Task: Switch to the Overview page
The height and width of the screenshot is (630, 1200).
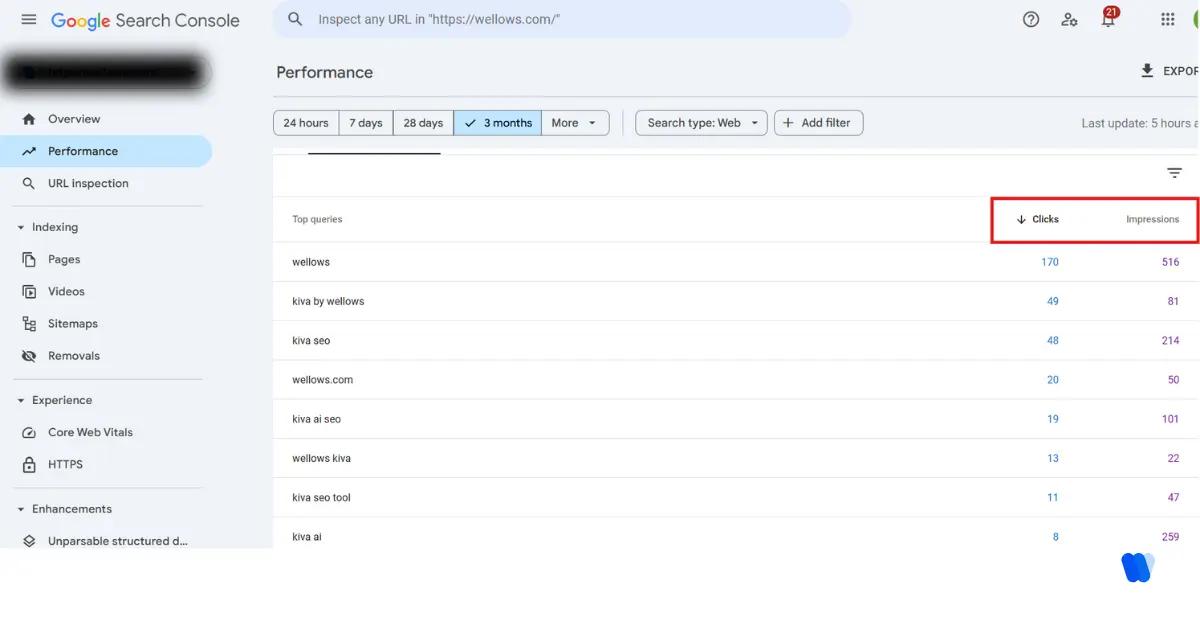Action: pyautogui.click(x=74, y=118)
